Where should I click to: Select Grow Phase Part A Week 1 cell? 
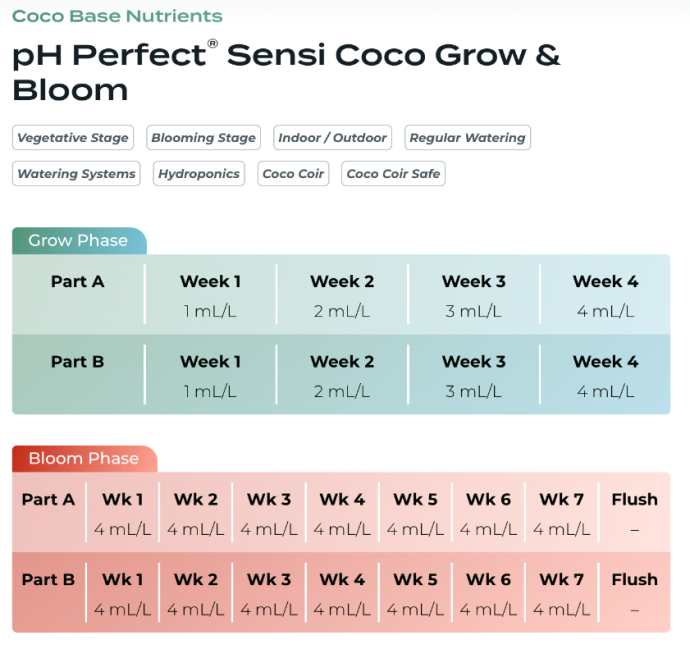tap(210, 295)
